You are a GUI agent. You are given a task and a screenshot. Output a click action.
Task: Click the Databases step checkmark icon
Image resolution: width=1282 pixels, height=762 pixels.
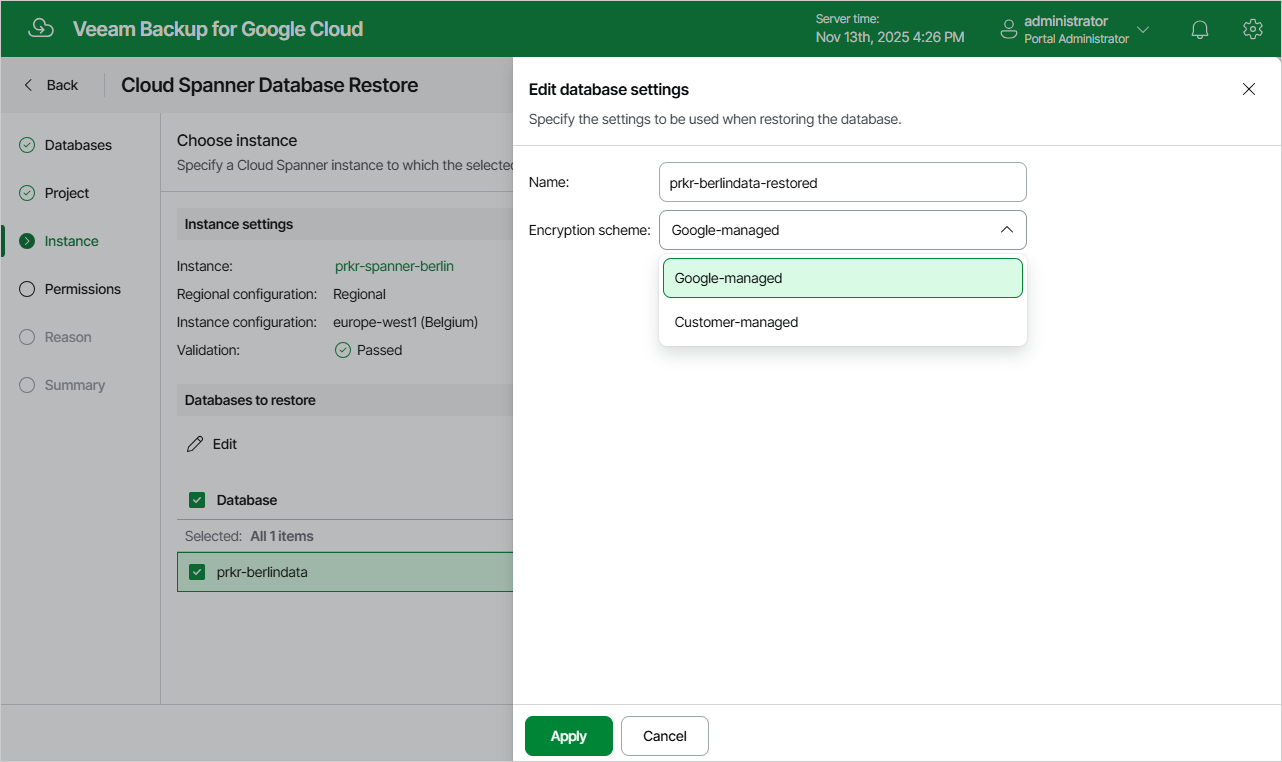coord(27,145)
